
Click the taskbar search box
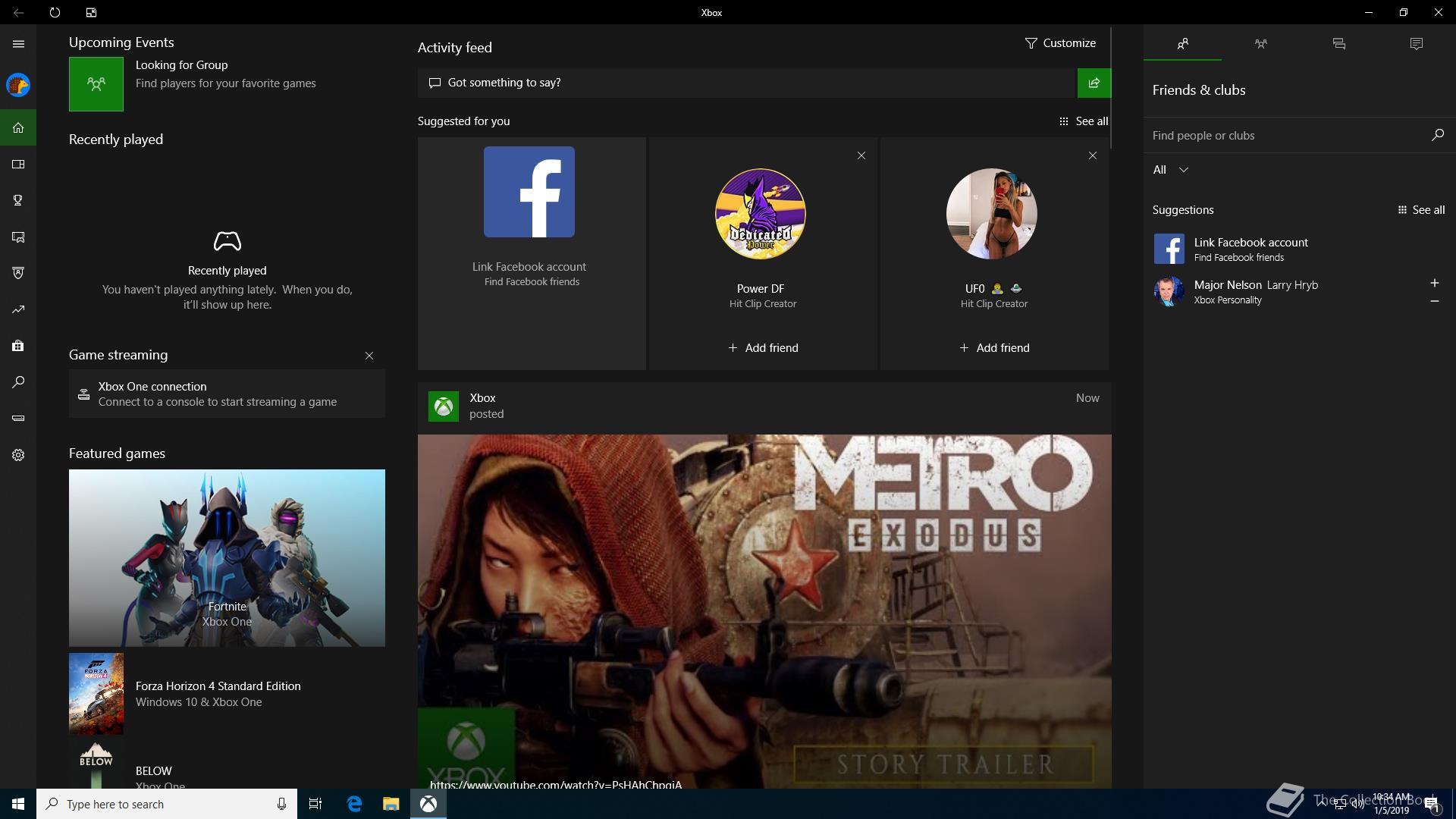[166, 804]
